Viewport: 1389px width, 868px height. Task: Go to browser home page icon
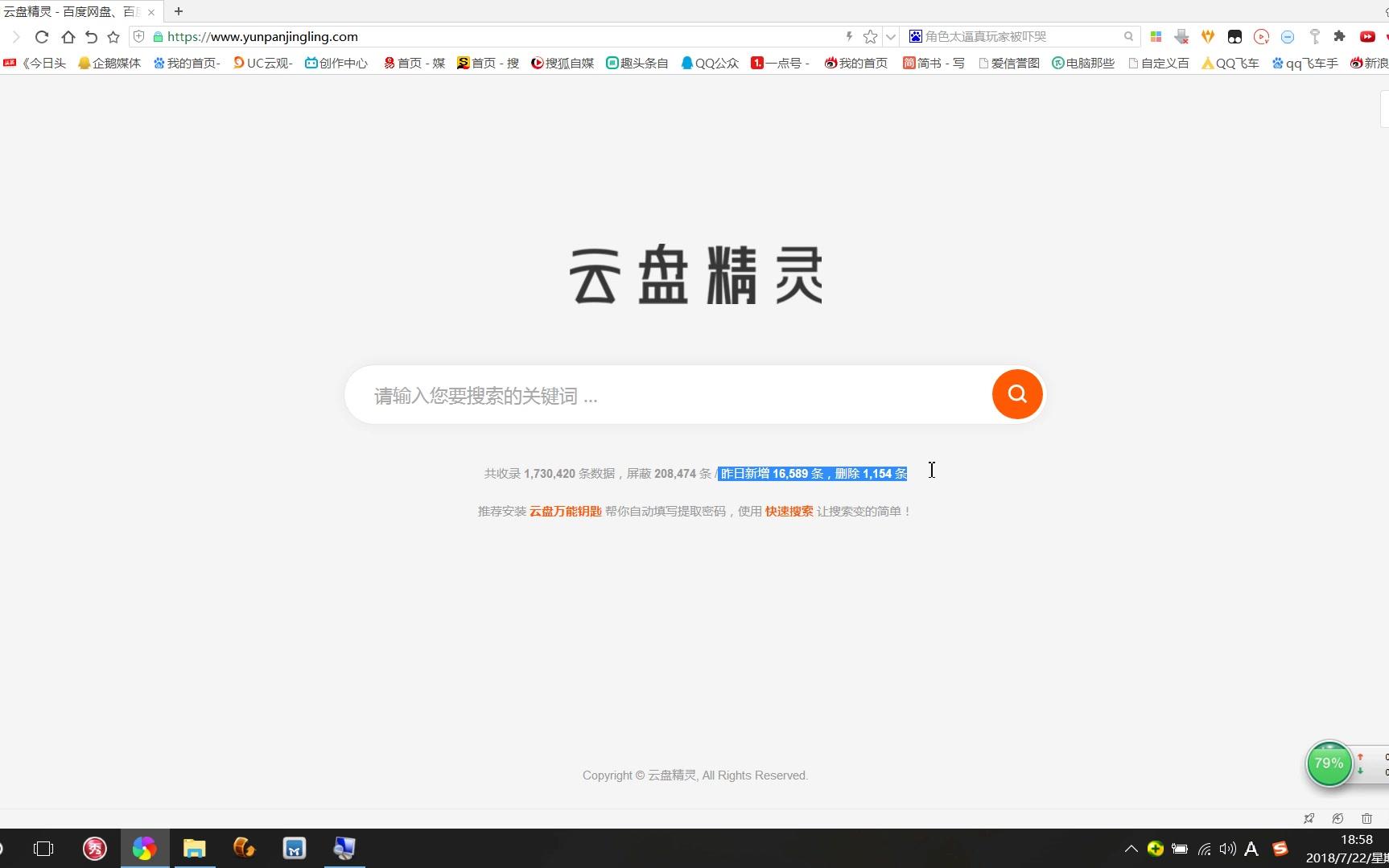(x=68, y=36)
